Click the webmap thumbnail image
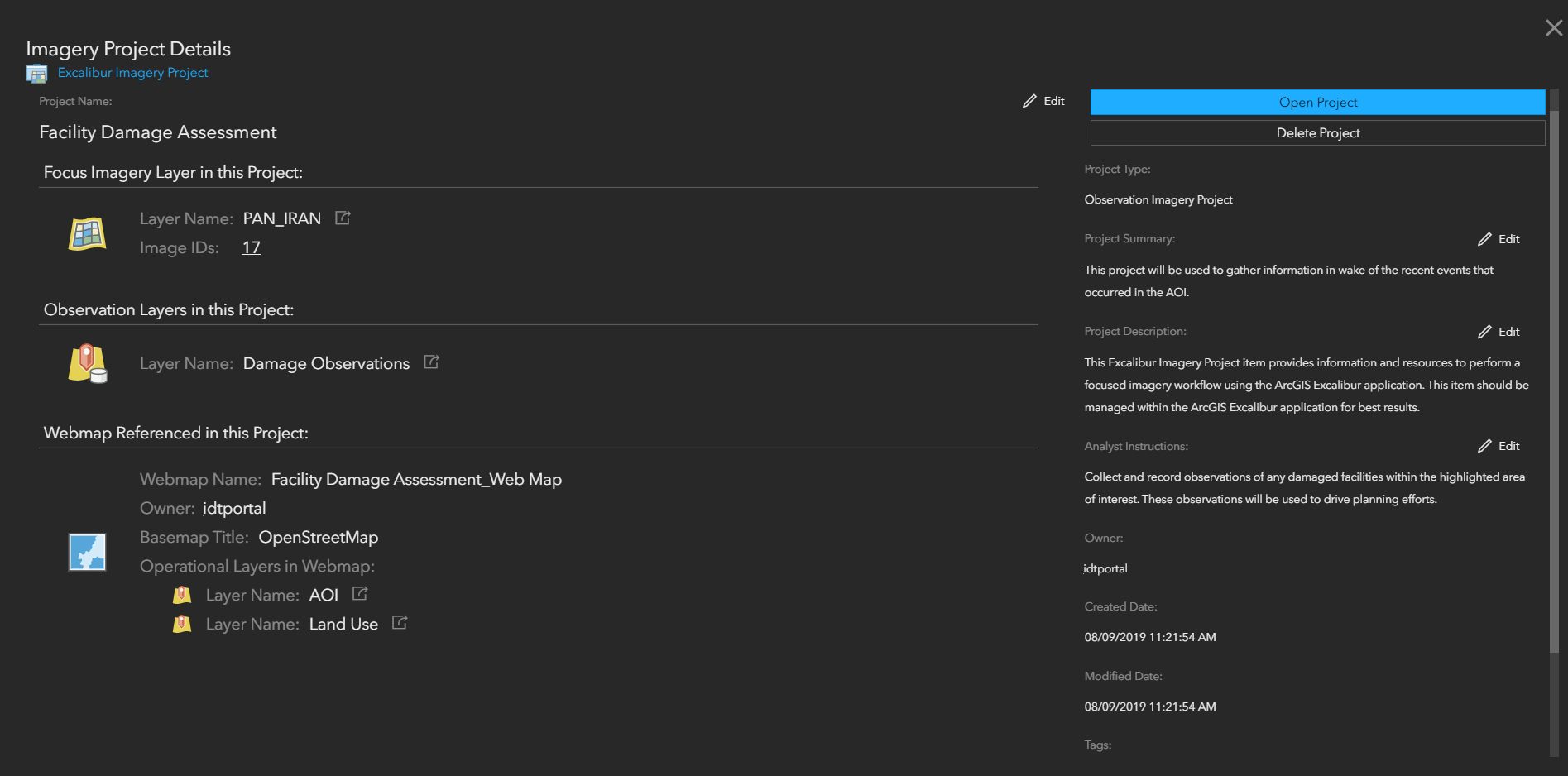Image resolution: width=1568 pixels, height=776 pixels. click(x=87, y=552)
